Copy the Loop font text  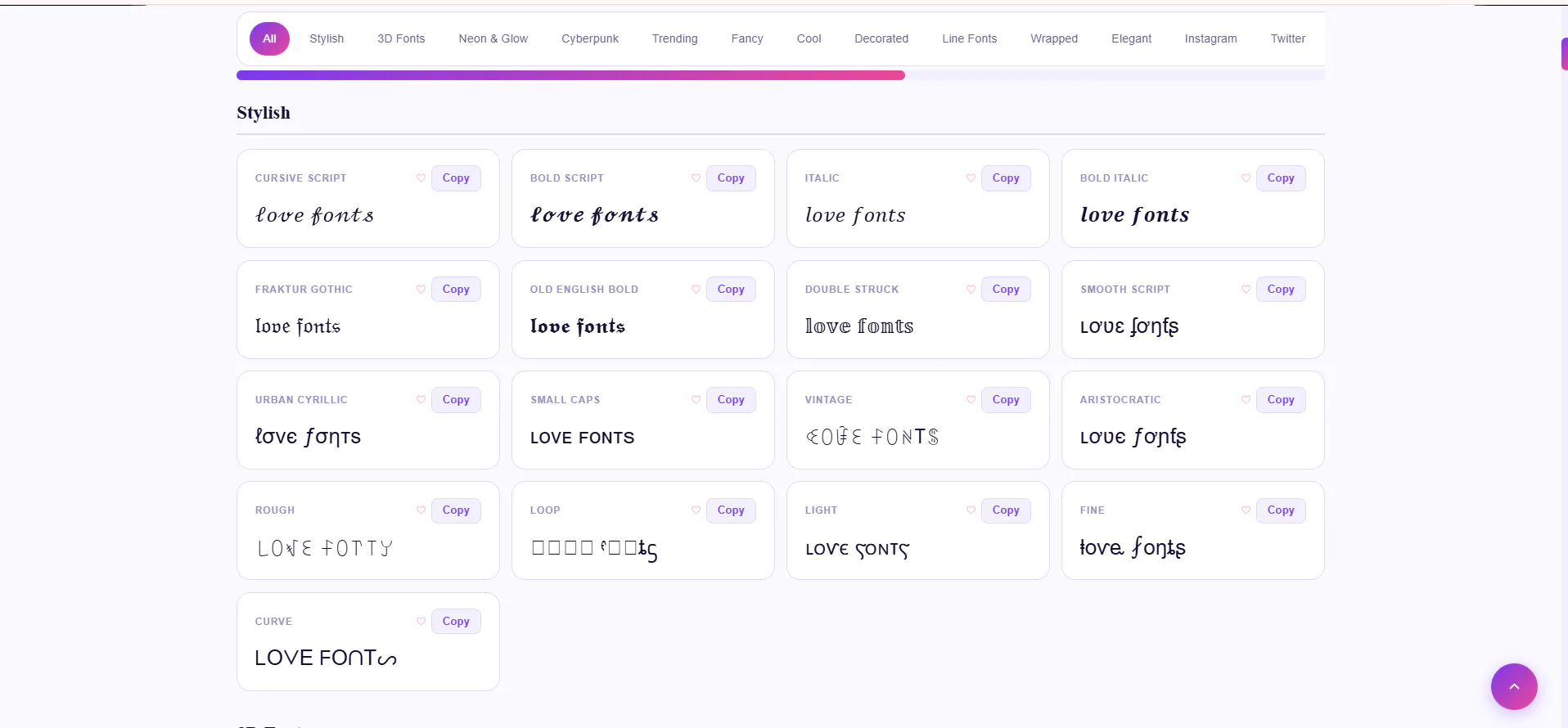click(x=731, y=510)
